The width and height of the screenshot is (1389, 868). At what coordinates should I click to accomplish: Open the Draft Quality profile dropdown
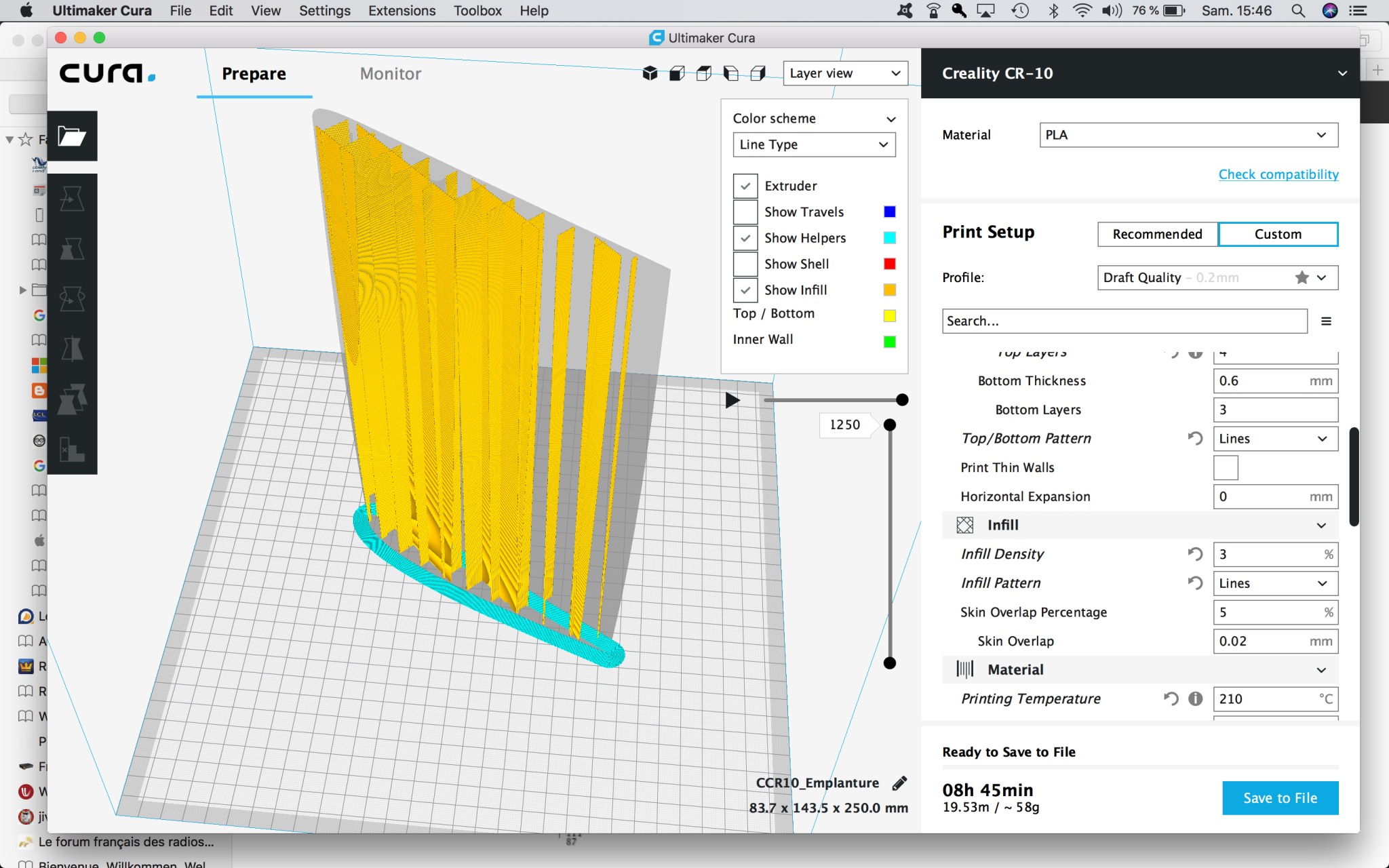click(x=1217, y=277)
